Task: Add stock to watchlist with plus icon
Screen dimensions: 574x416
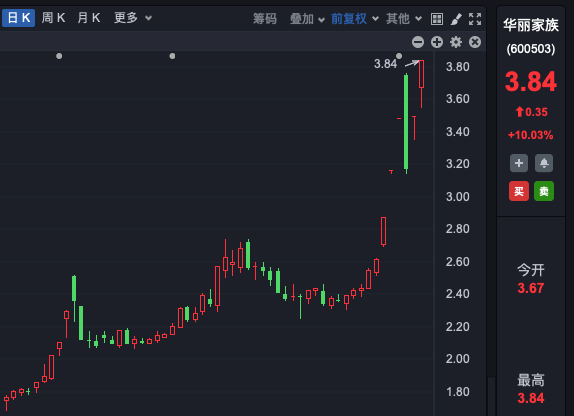Action: pos(519,163)
